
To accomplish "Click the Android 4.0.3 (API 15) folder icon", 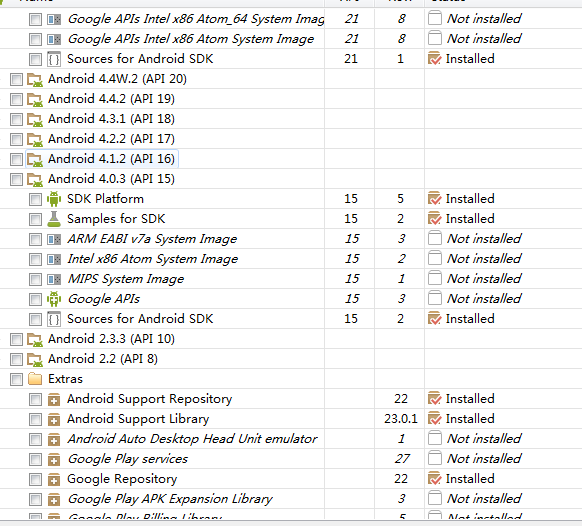I will click(x=35, y=180).
